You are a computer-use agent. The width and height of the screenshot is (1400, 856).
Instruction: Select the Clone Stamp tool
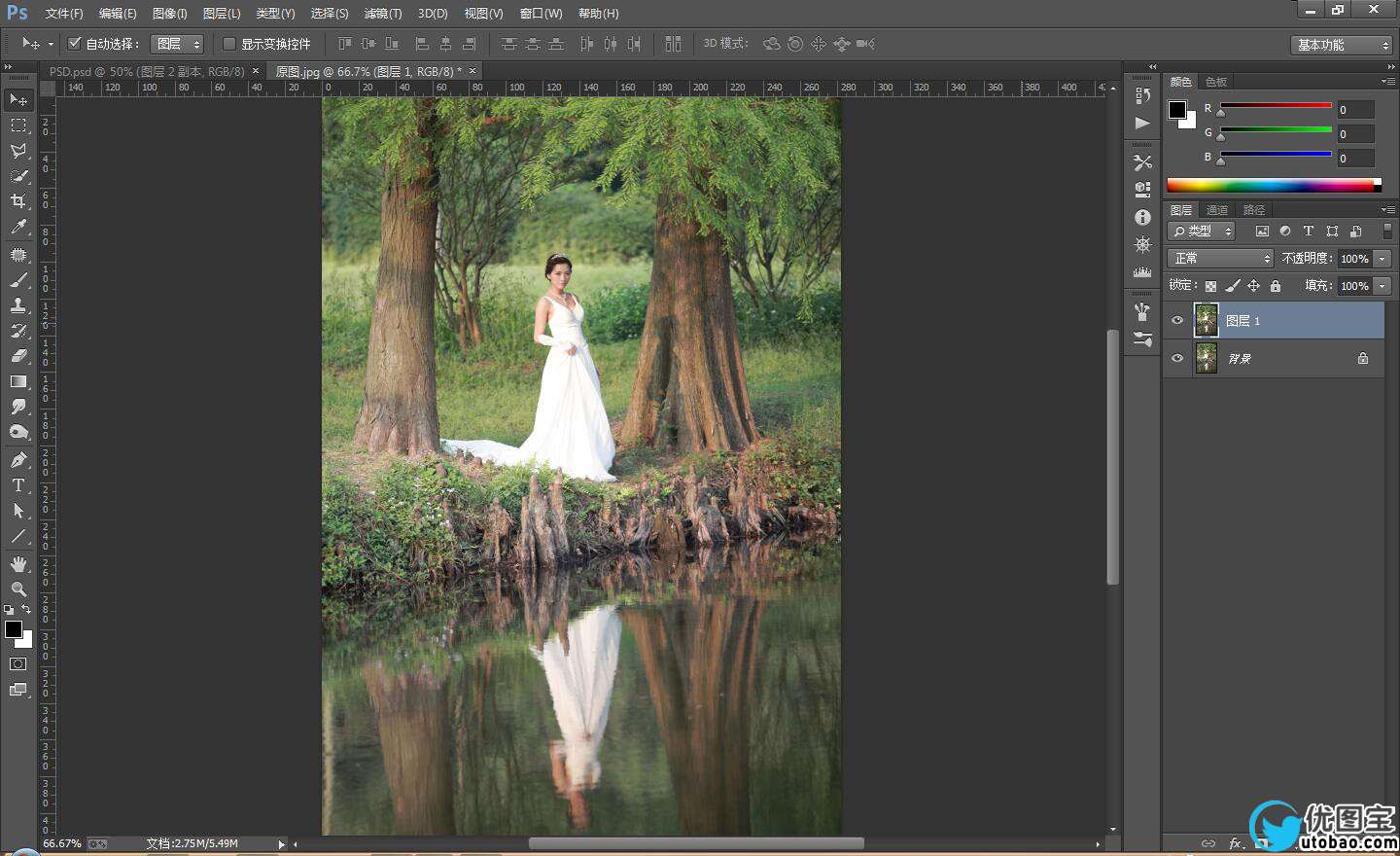pyautogui.click(x=17, y=305)
